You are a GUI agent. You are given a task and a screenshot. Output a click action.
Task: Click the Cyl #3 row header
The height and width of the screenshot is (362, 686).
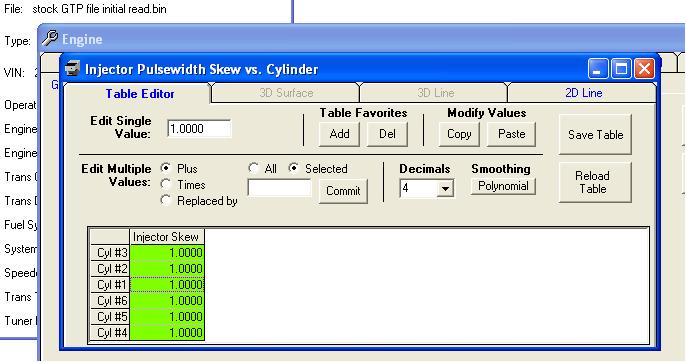110,253
